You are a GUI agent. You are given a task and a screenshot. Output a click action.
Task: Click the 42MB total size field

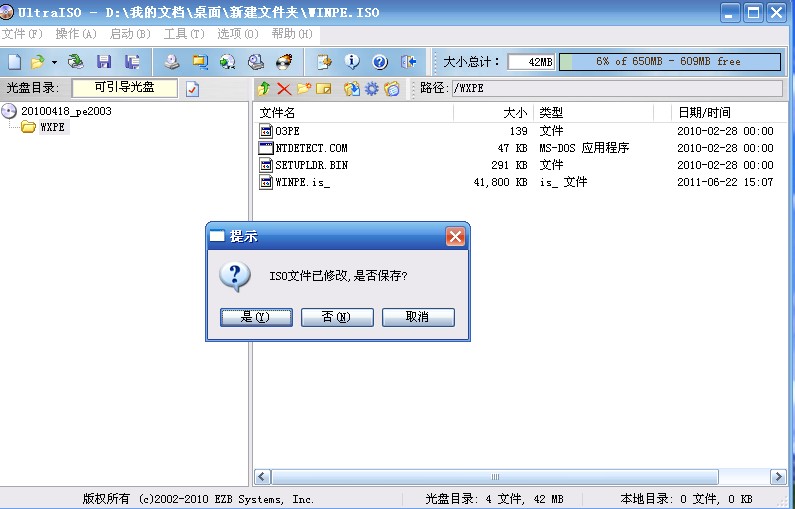point(531,62)
